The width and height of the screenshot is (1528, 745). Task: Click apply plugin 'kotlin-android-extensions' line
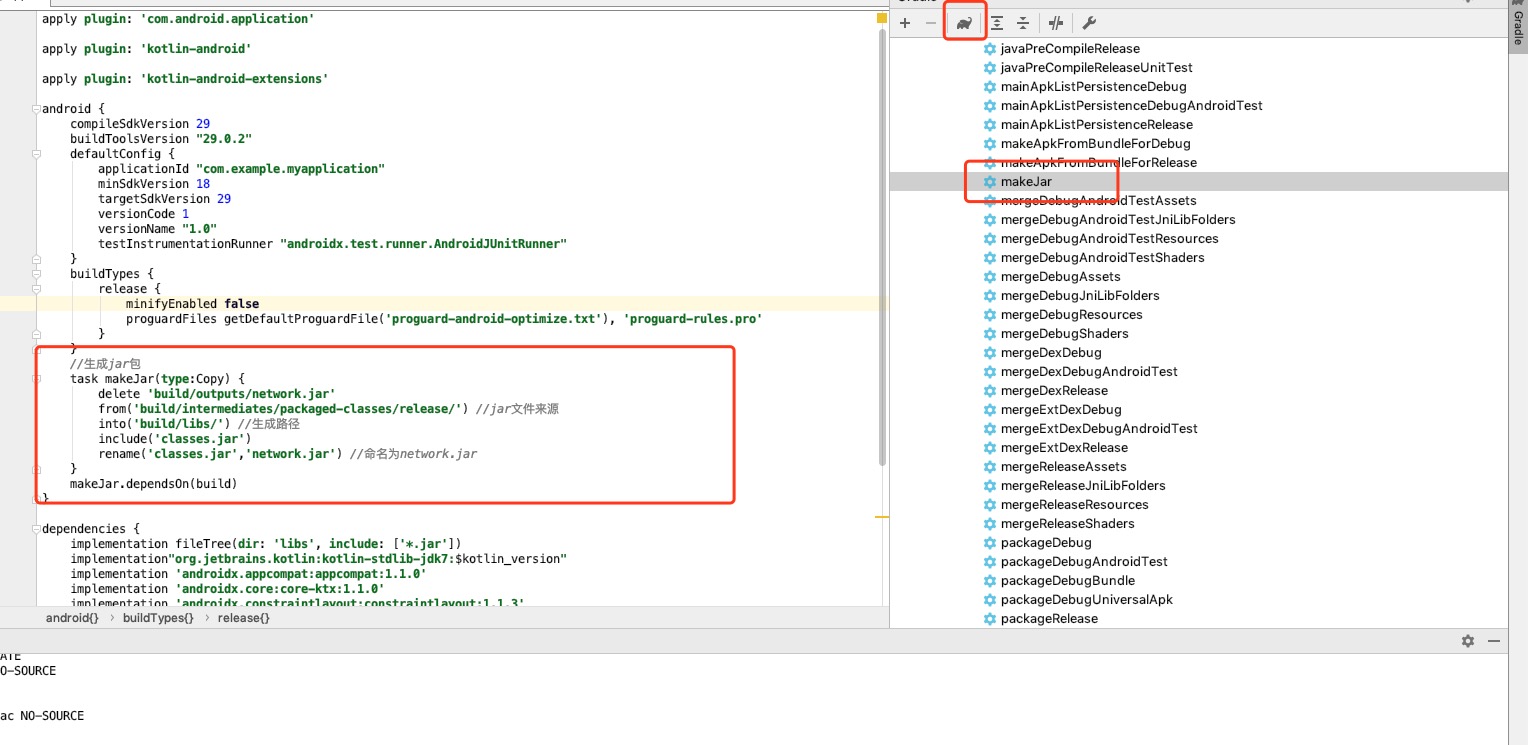185,78
